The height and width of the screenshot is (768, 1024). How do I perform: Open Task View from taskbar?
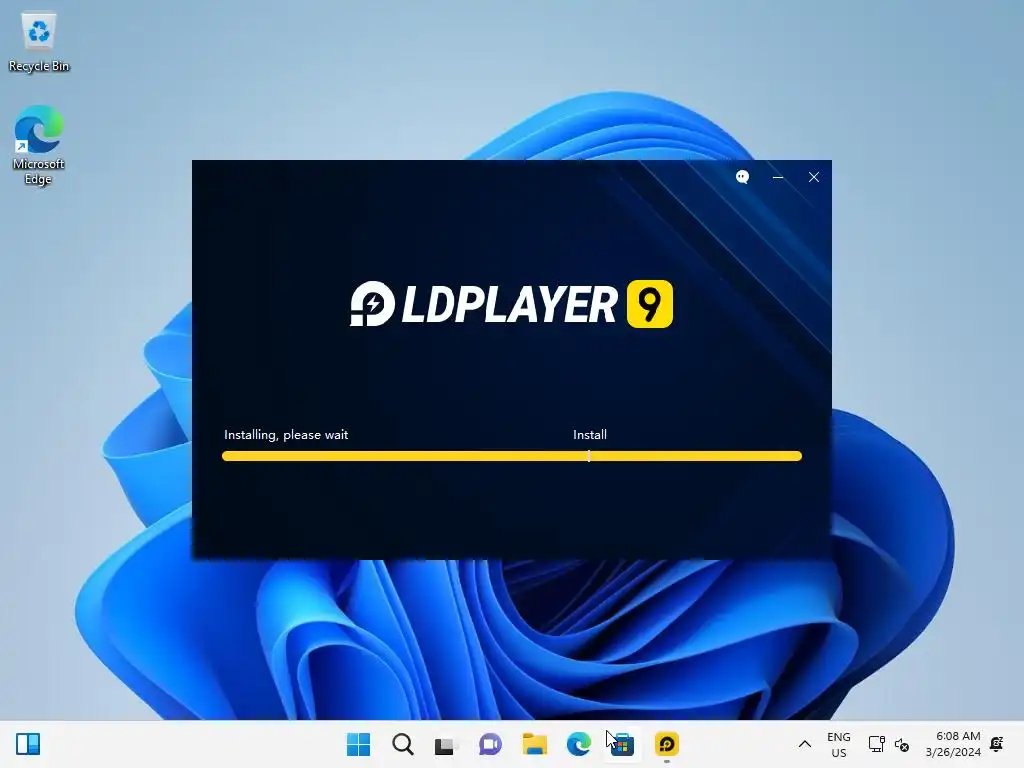click(x=446, y=744)
